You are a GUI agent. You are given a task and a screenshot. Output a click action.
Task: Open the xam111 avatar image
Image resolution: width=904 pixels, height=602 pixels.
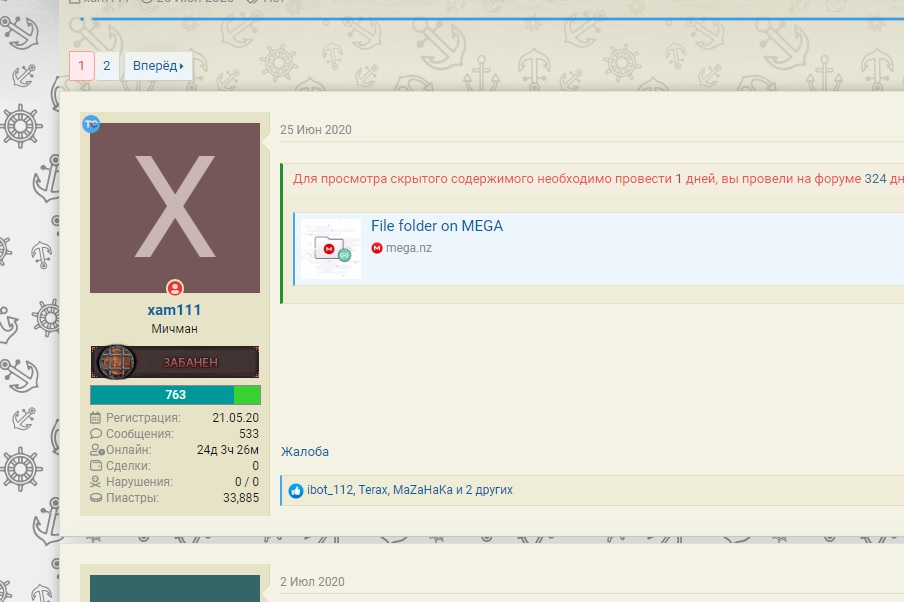(x=175, y=208)
